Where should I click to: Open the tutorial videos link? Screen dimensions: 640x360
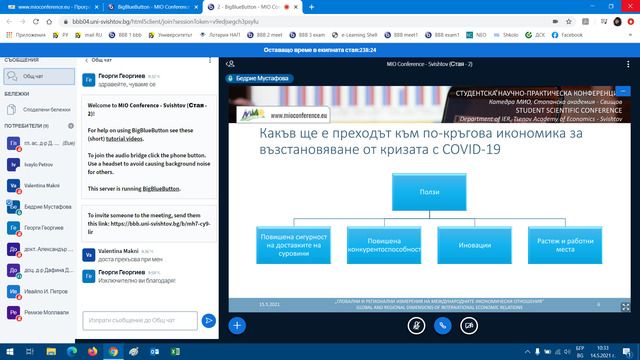(x=124, y=139)
